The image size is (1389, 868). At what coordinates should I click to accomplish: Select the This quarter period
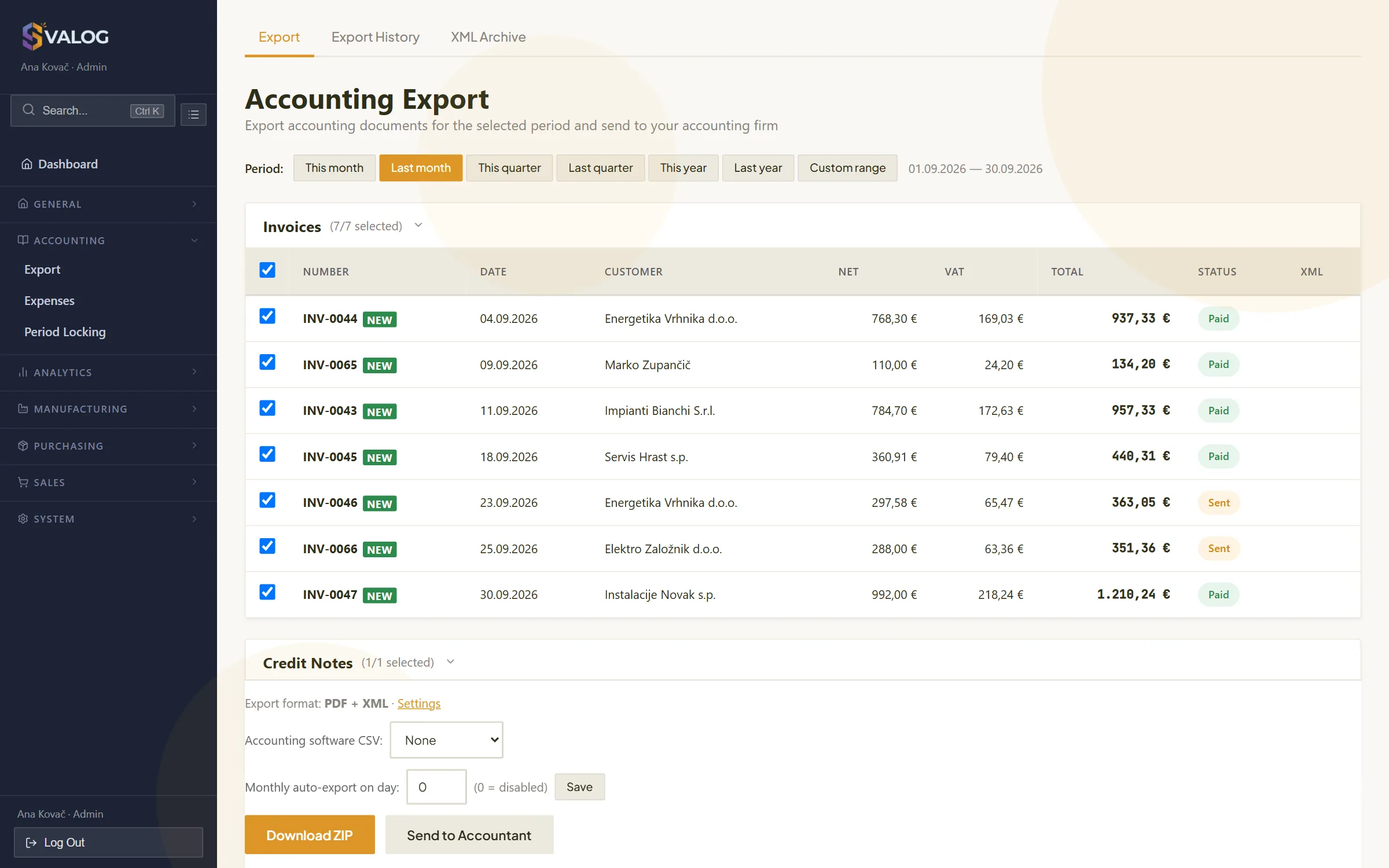click(x=509, y=168)
